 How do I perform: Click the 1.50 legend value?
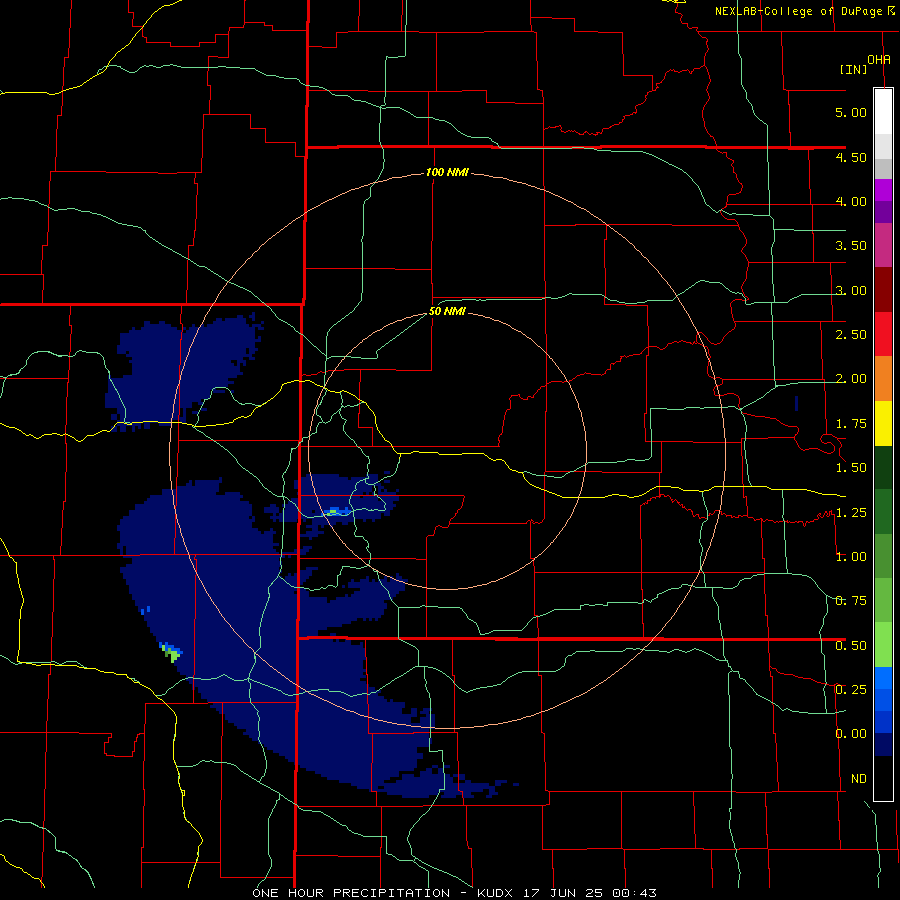point(851,468)
